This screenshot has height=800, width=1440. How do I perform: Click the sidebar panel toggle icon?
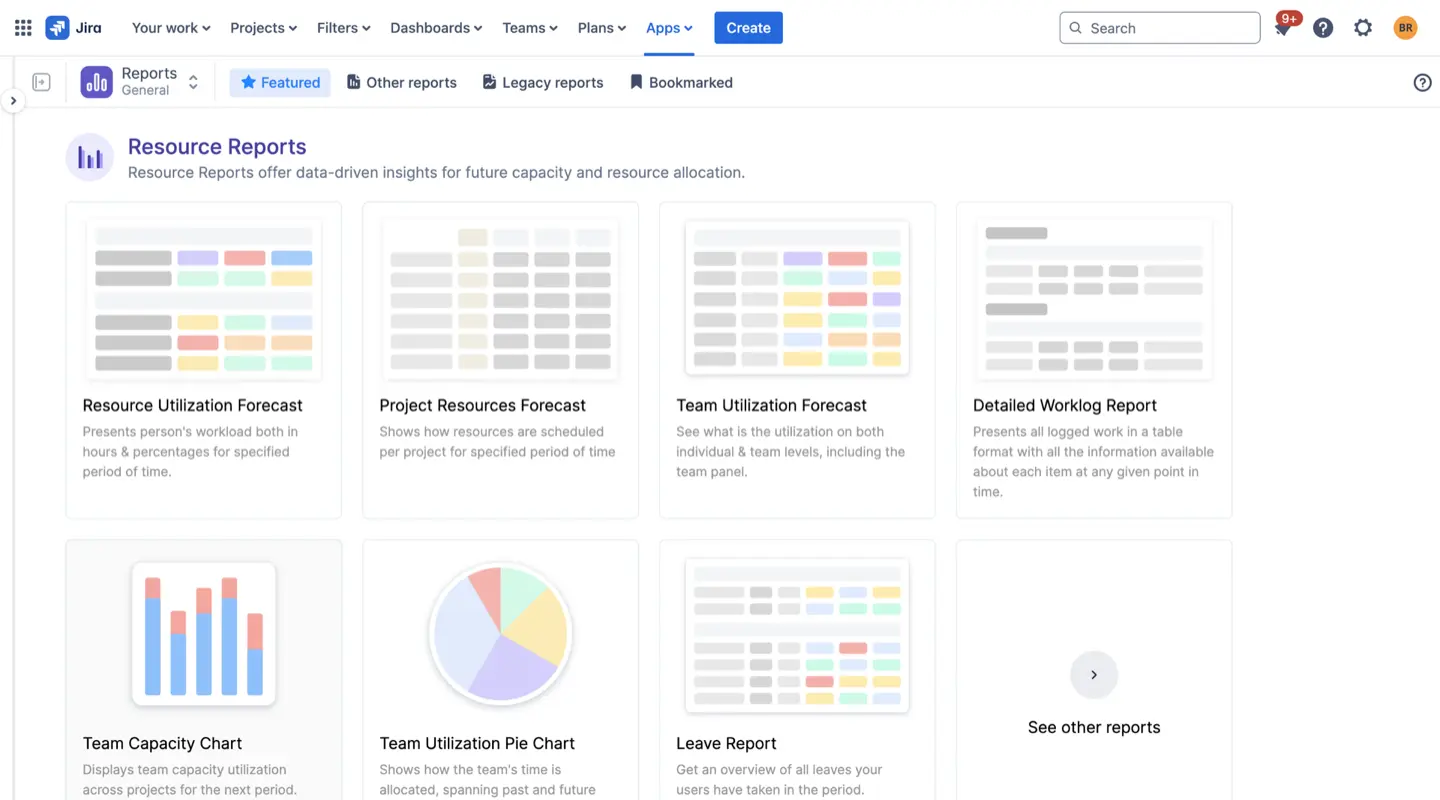click(41, 81)
